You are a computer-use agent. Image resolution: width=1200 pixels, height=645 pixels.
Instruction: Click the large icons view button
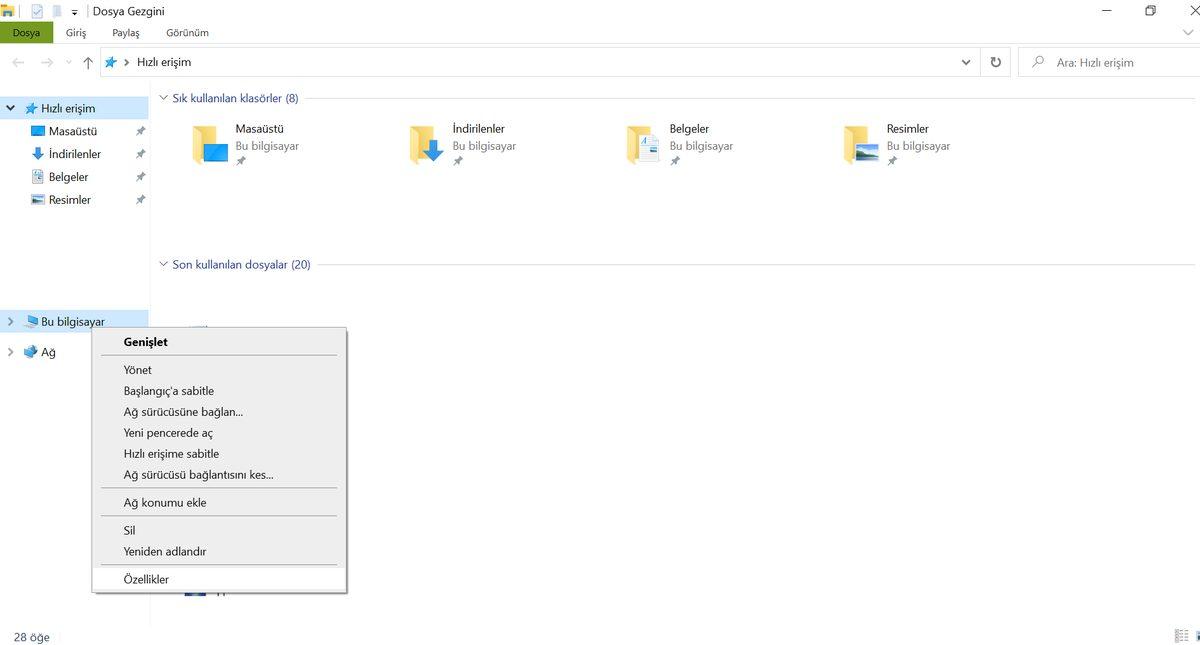coord(1195,636)
